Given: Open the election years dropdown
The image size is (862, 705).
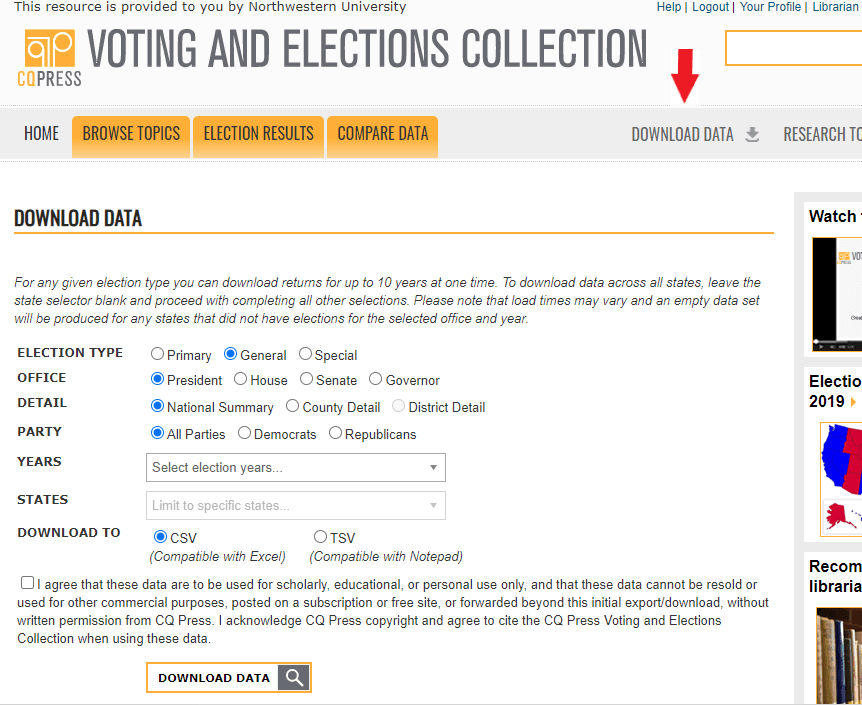Looking at the screenshot, I should (295, 467).
